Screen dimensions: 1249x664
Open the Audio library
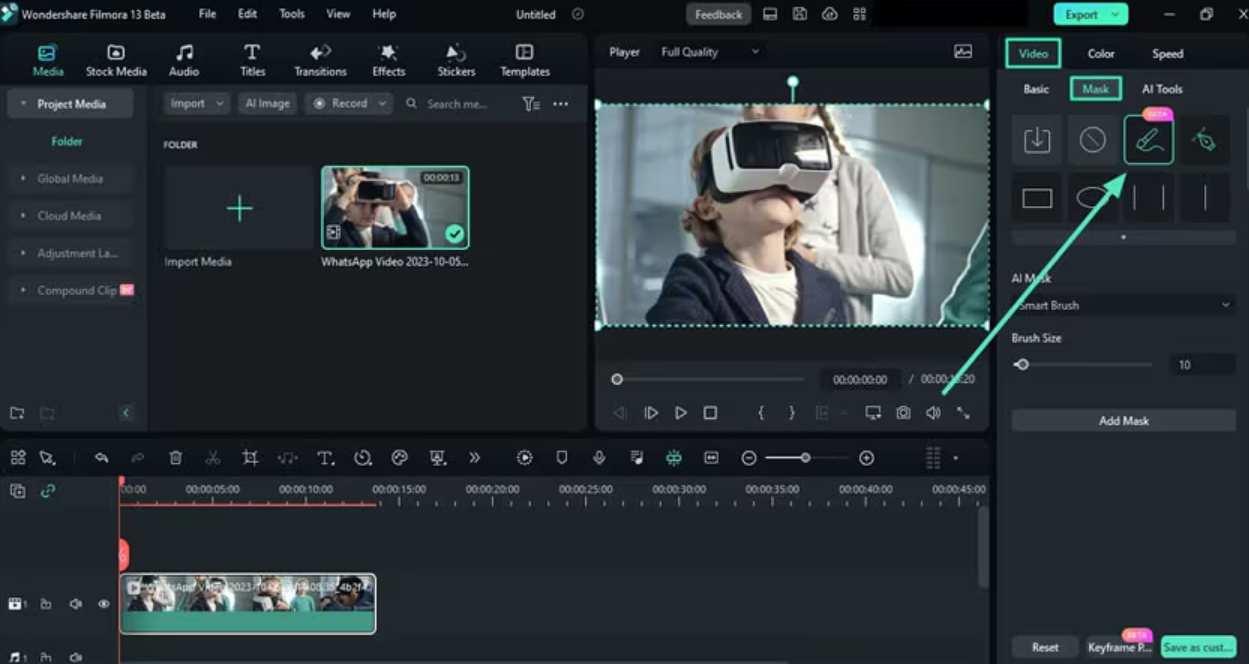[x=184, y=60]
